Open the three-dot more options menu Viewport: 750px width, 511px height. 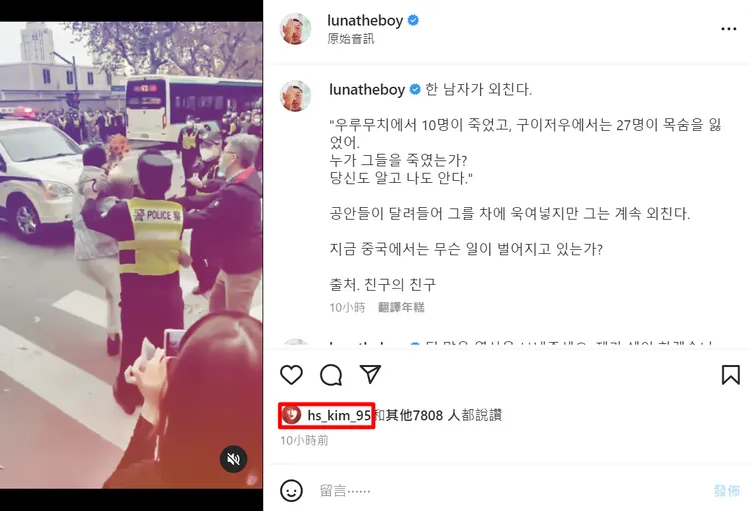tap(728, 29)
